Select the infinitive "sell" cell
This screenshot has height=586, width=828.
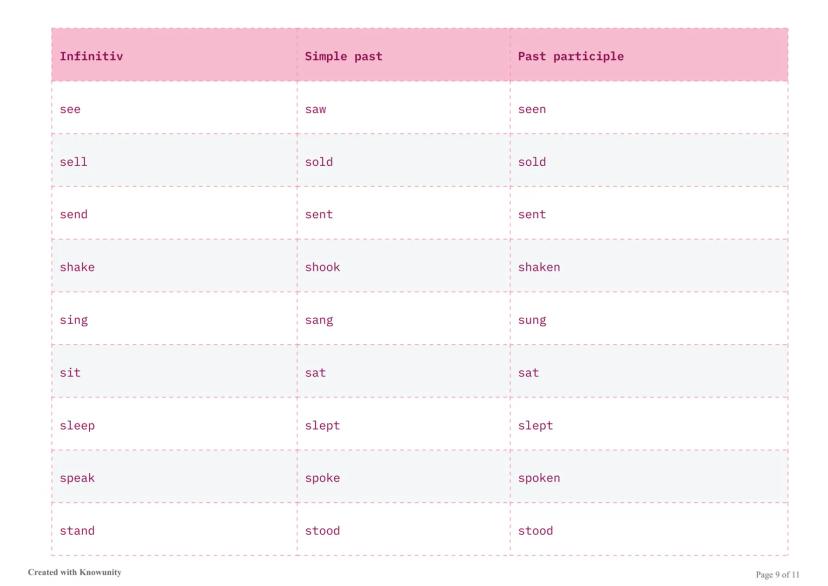point(74,162)
